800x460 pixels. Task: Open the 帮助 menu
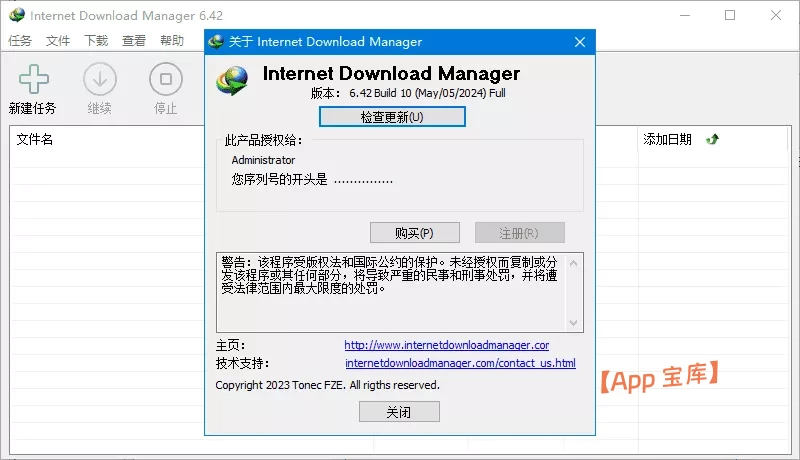(171, 40)
